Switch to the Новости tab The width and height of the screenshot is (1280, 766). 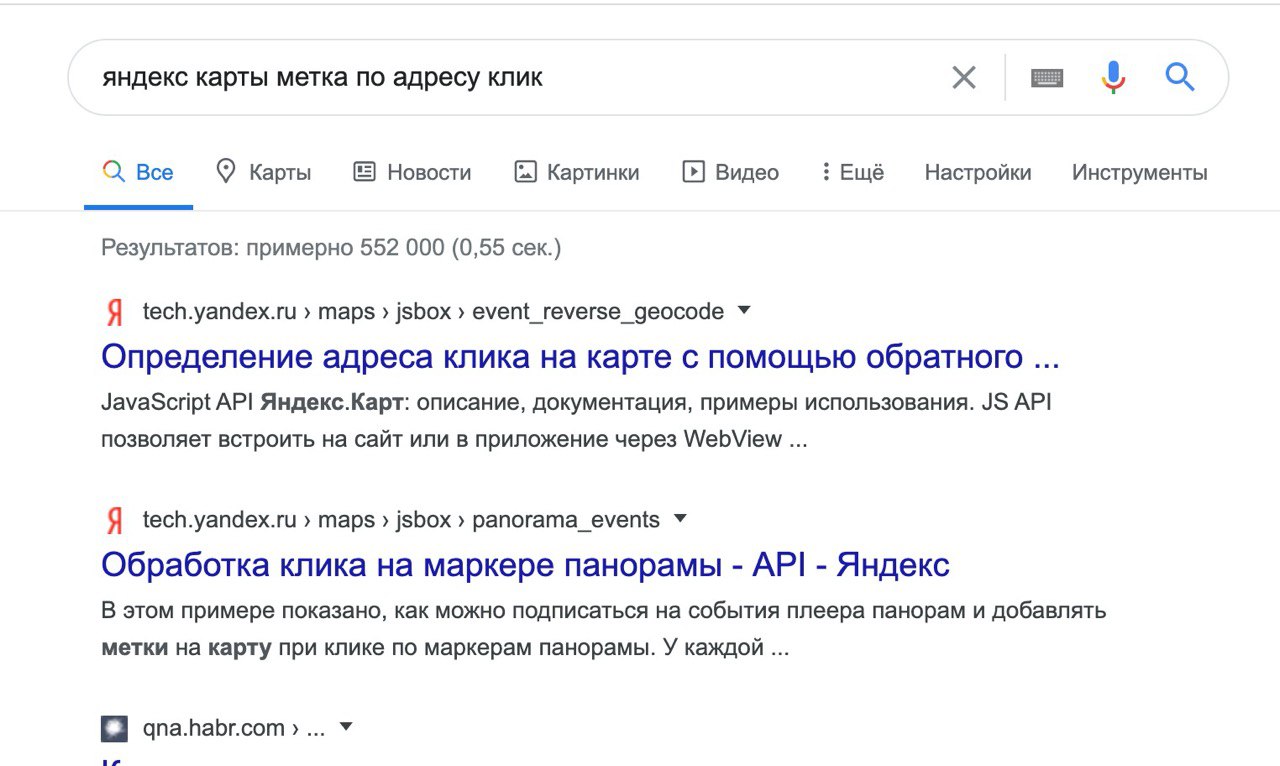point(412,173)
